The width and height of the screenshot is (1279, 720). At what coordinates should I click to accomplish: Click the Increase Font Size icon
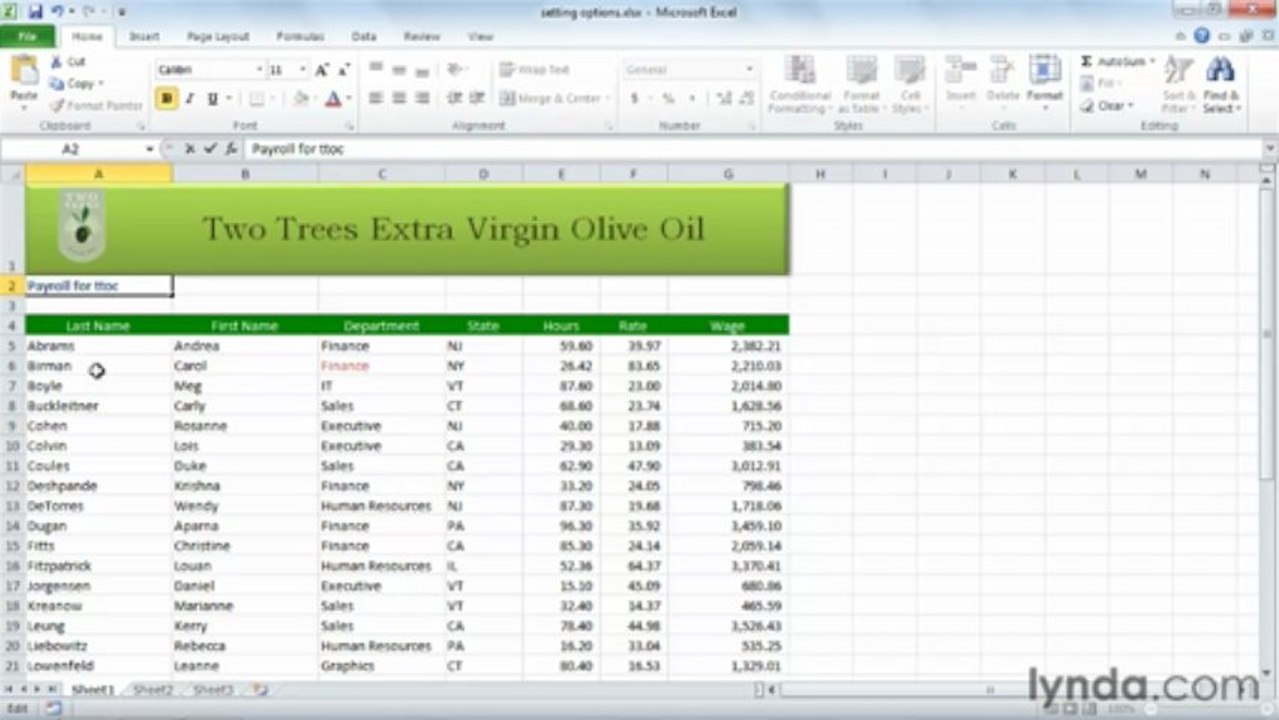[x=322, y=70]
